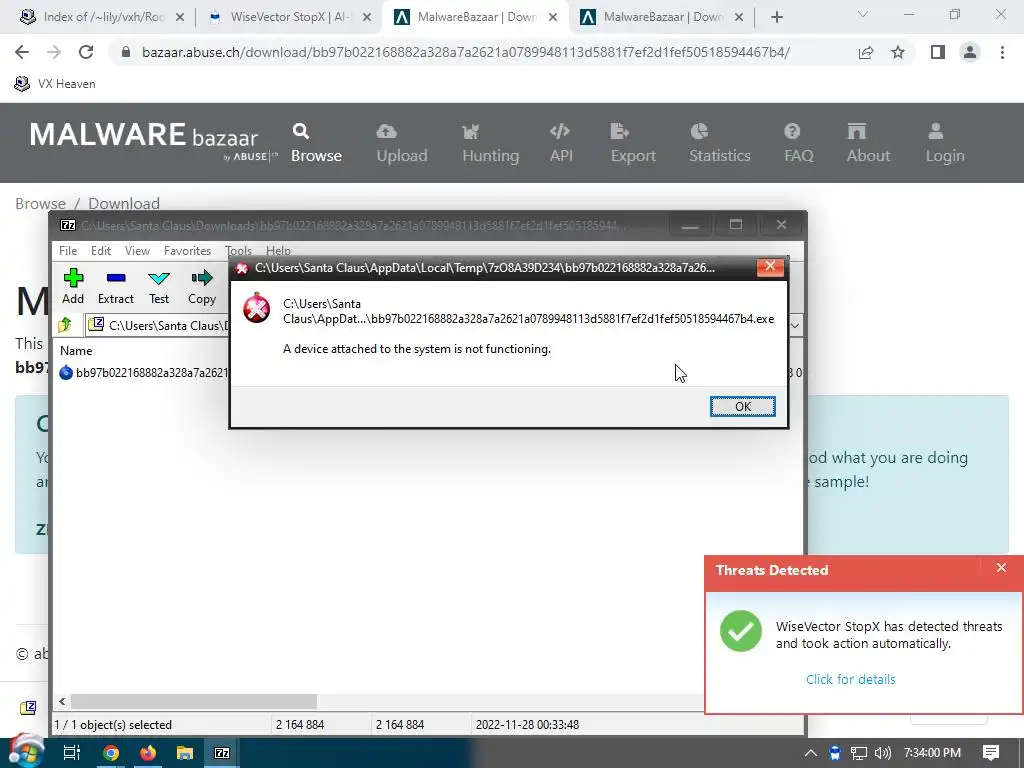Click the 7-Zip taskbar button
This screenshot has width=1024, height=768.
[x=222, y=753]
